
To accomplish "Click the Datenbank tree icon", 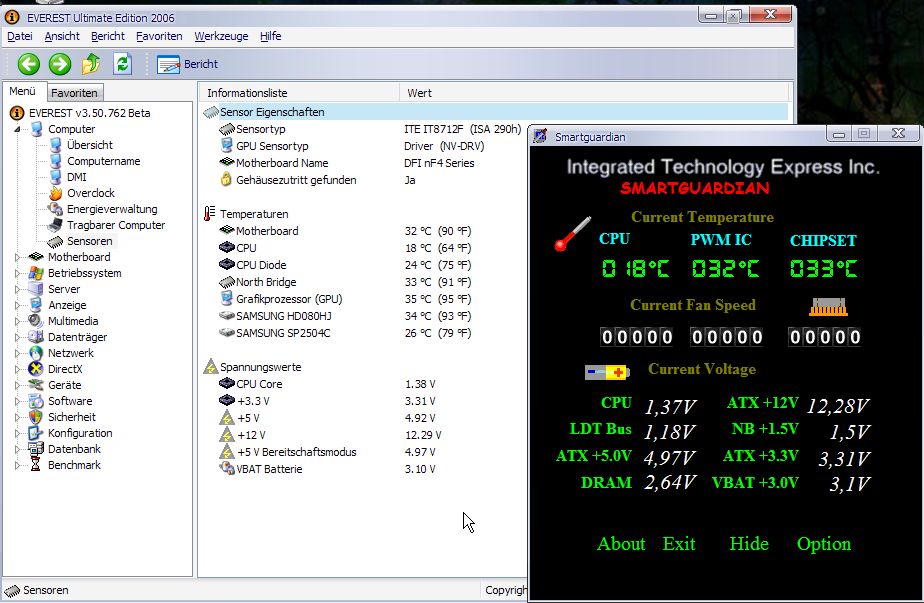I will pyautogui.click(x=36, y=448).
